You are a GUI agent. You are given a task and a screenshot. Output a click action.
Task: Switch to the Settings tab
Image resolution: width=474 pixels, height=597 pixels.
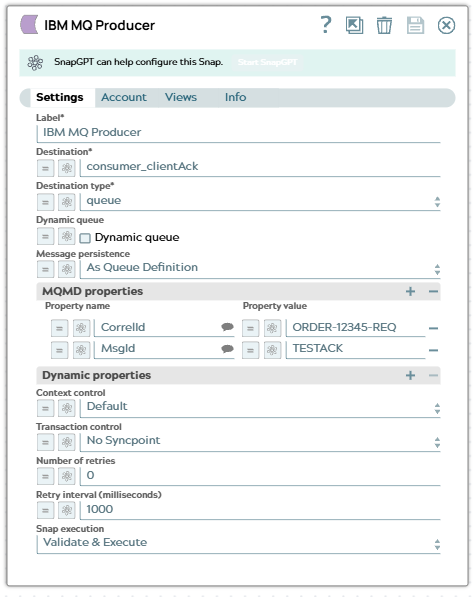pos(60,97)
